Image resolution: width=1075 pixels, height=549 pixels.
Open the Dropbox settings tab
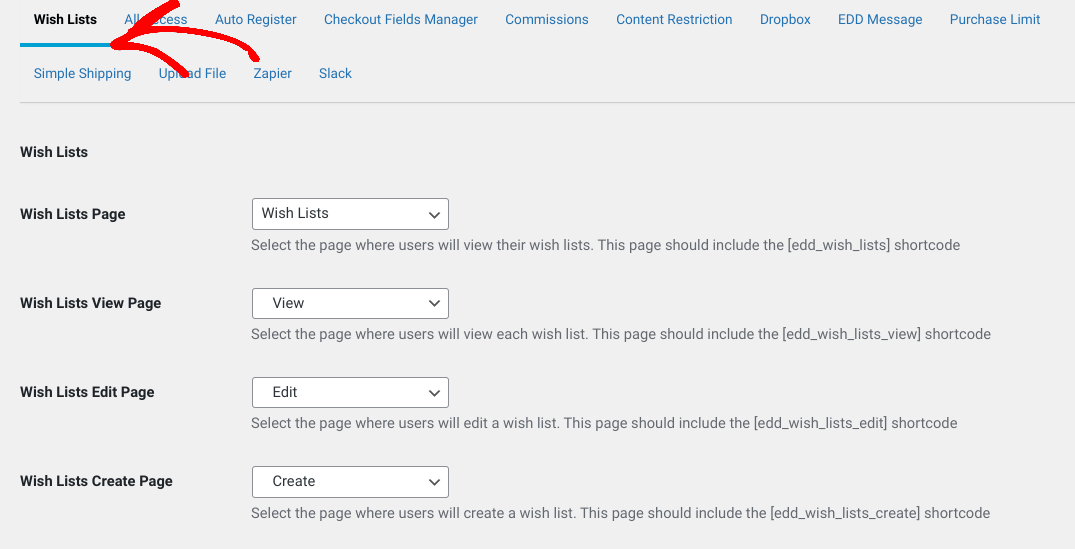pyautogui.click(x=785, y=20)
